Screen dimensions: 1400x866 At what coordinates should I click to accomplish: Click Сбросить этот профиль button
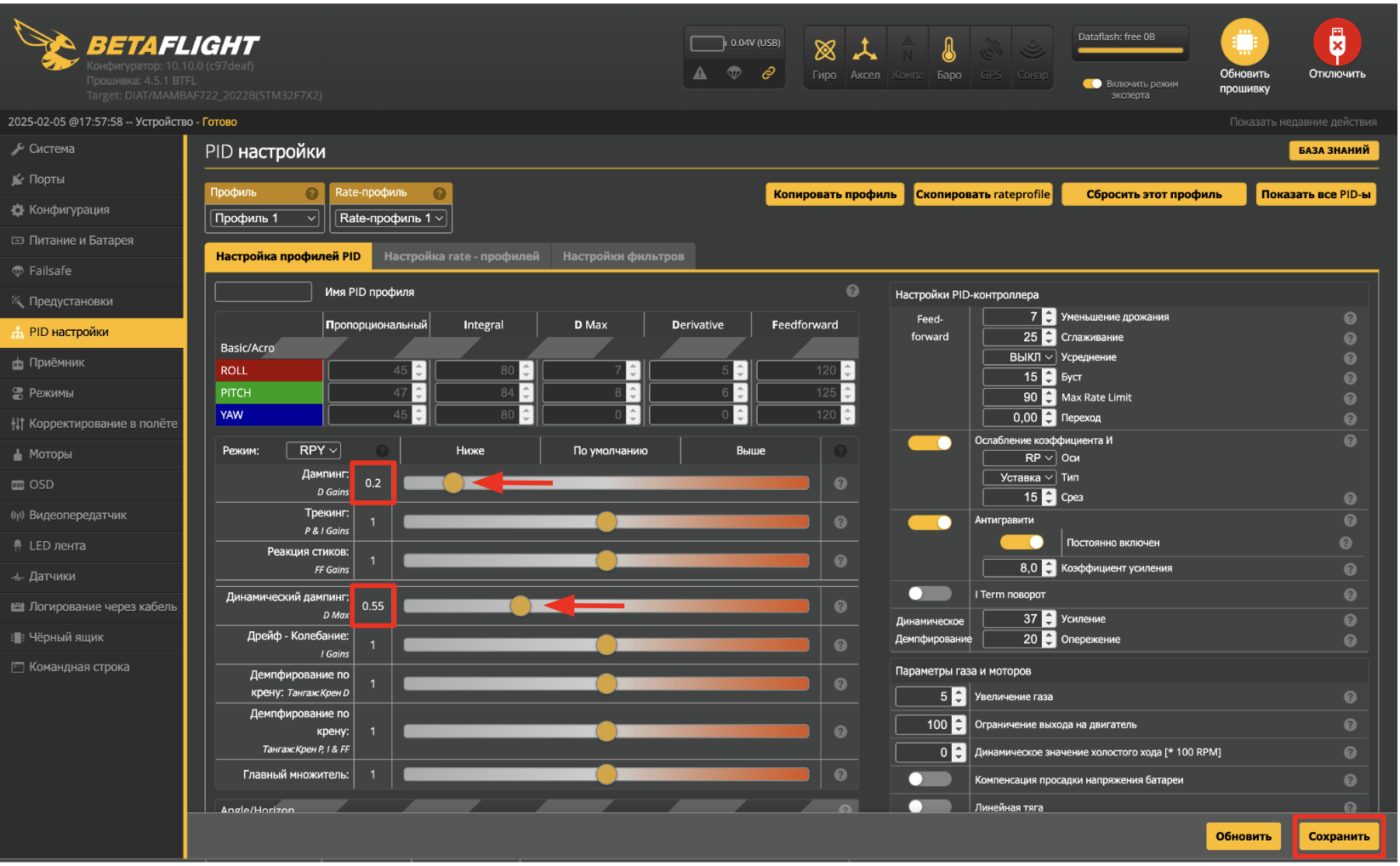[x=1153, y=195]
